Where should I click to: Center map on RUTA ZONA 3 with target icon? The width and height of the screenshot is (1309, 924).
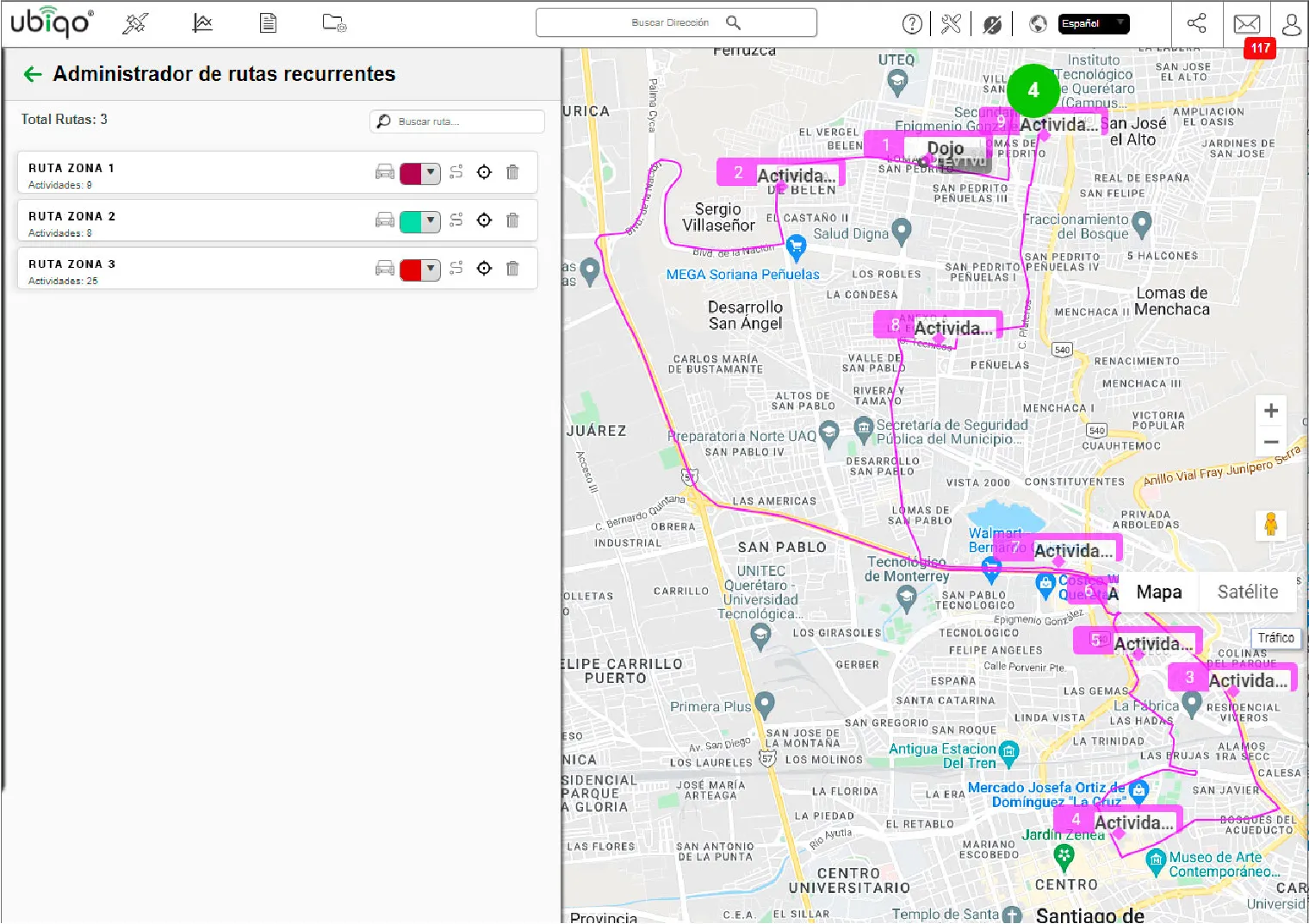pyautogui.click(x=484, y=269)
